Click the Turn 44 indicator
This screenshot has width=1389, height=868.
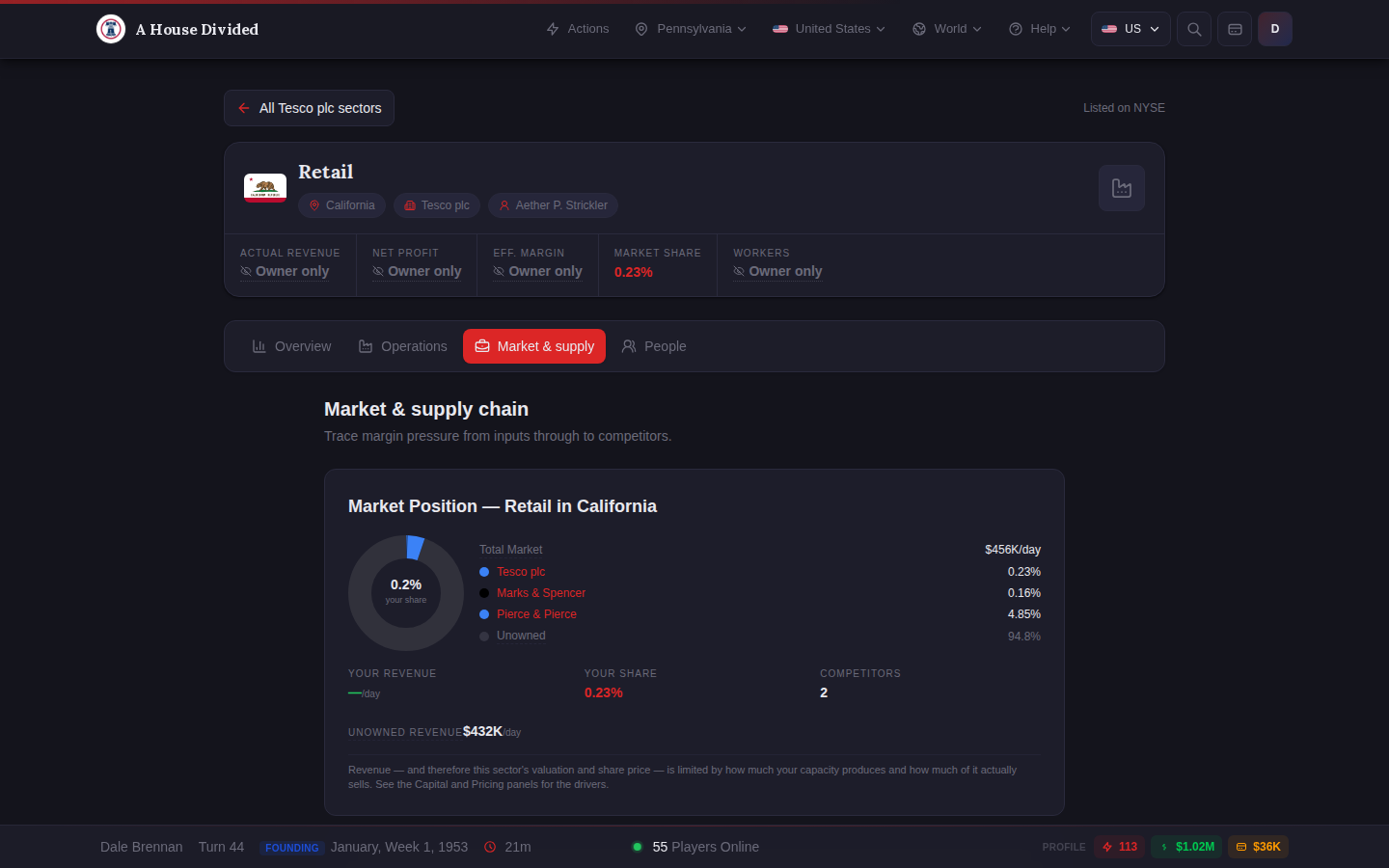pyautogui.click(x=221, y=847)
